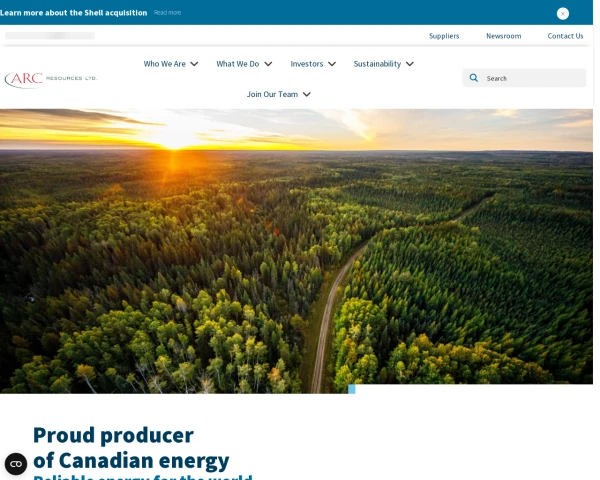The image size is (600, 480).
Task: Click Read more in the banner
Action: pyautogui.click(x=167, y=13)
